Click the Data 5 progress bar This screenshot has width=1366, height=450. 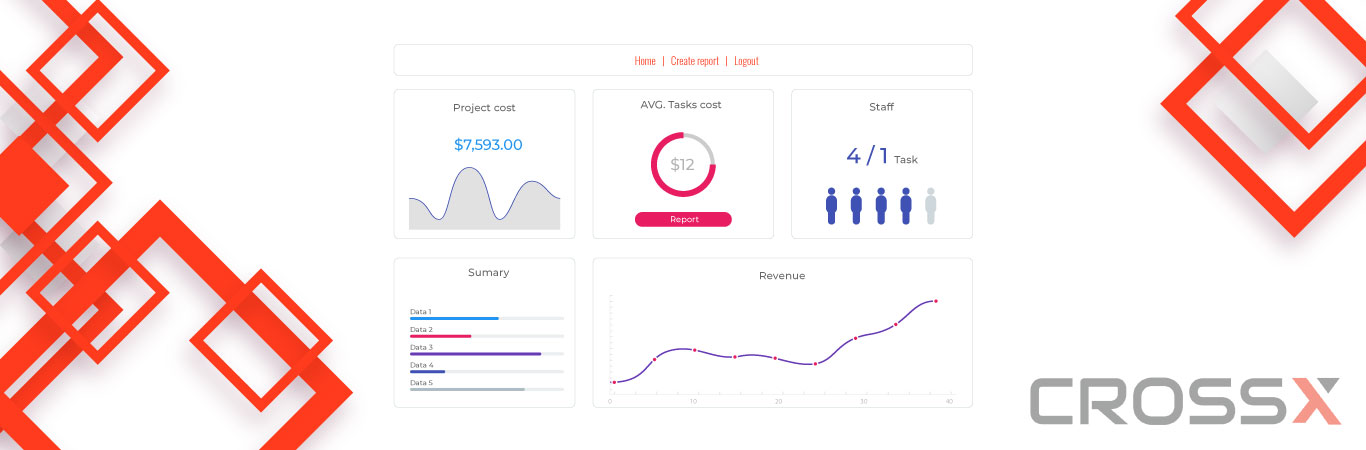click(x=487, y=389)
